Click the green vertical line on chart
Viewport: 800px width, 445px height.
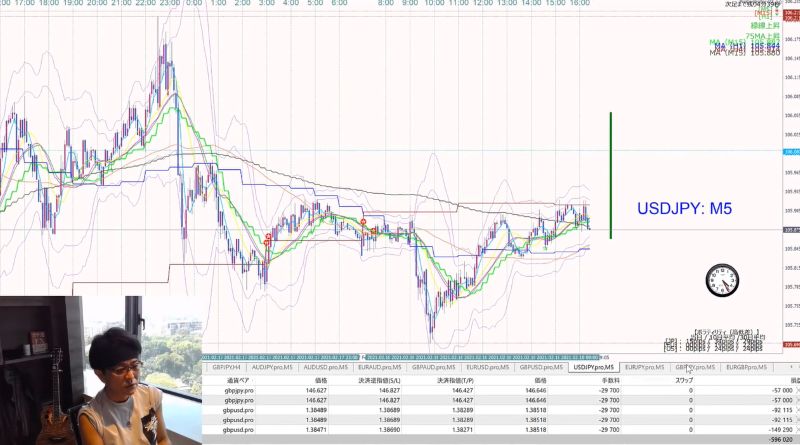pyautogui.click(x=611, y=176)
